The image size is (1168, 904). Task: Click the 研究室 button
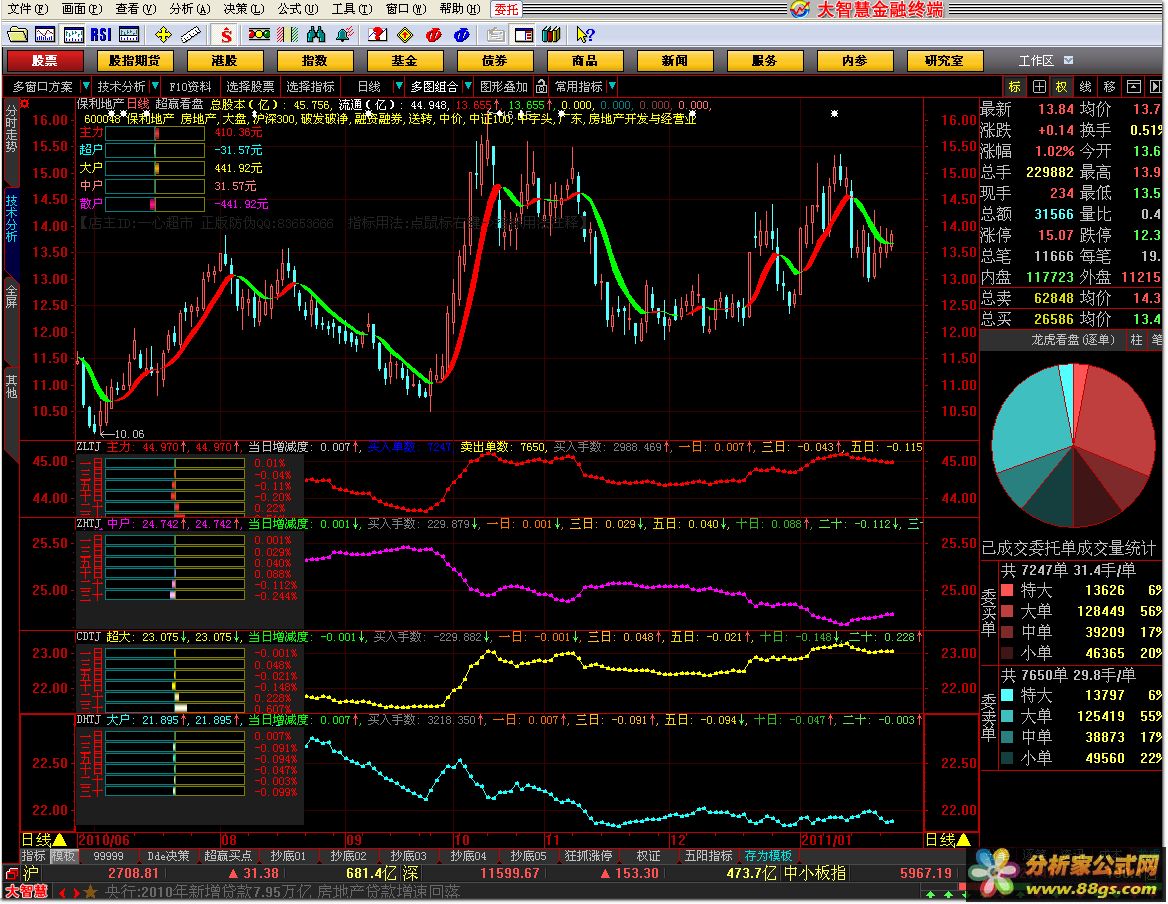pyautogui.click(x=945, y=60)
